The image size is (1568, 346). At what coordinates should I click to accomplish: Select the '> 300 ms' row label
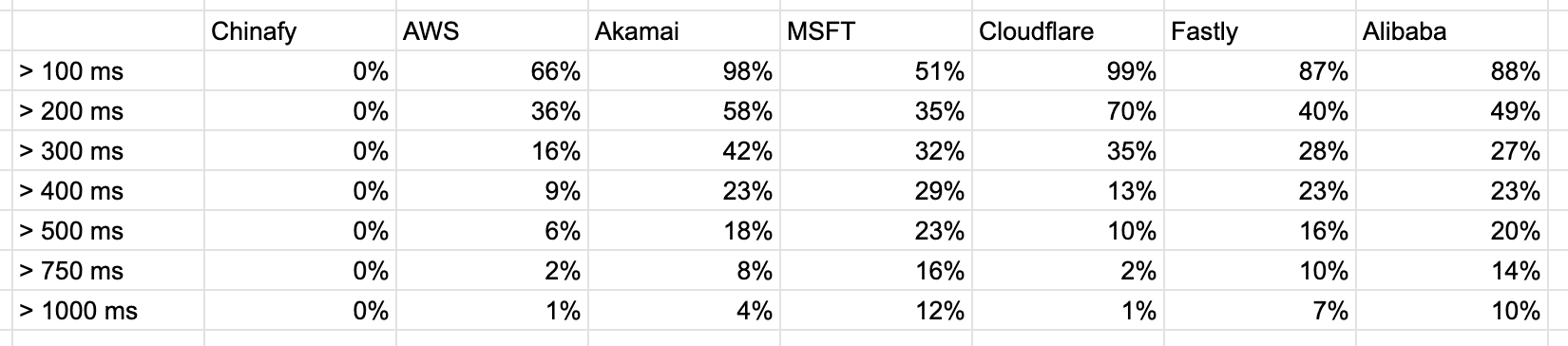107,151
